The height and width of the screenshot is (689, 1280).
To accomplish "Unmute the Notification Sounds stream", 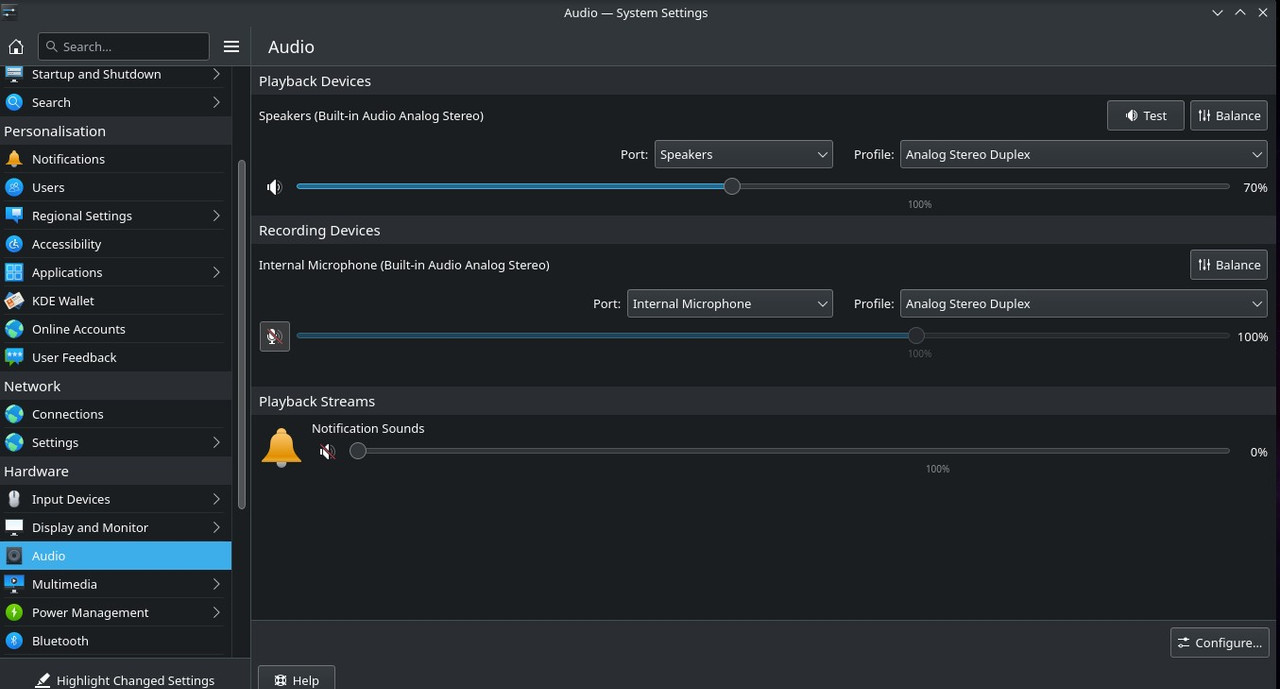I will (x=327, y=452).
